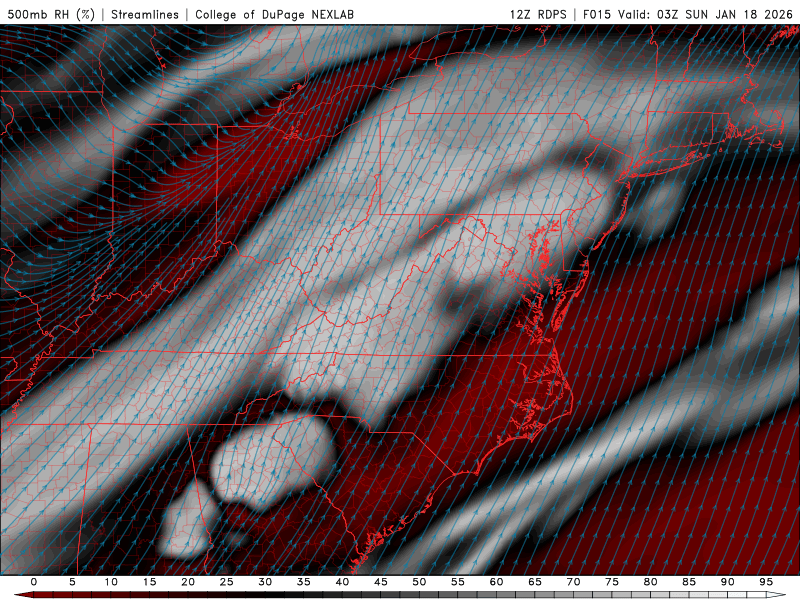This screenshot has width=800, height=600.
Task: Click the colorbar label "35"
Action: 304,582
